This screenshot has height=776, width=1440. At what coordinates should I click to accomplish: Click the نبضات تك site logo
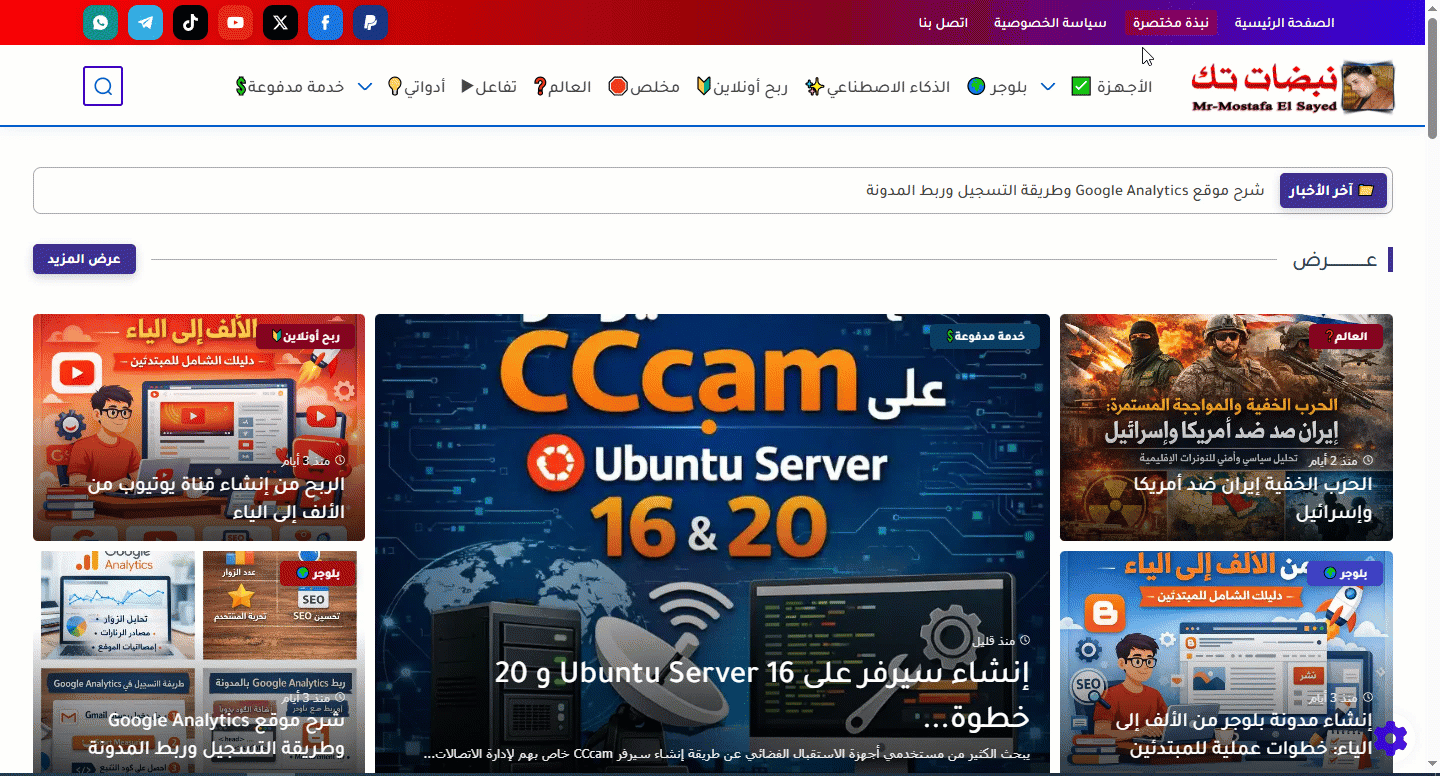[x=1293, y=87]
